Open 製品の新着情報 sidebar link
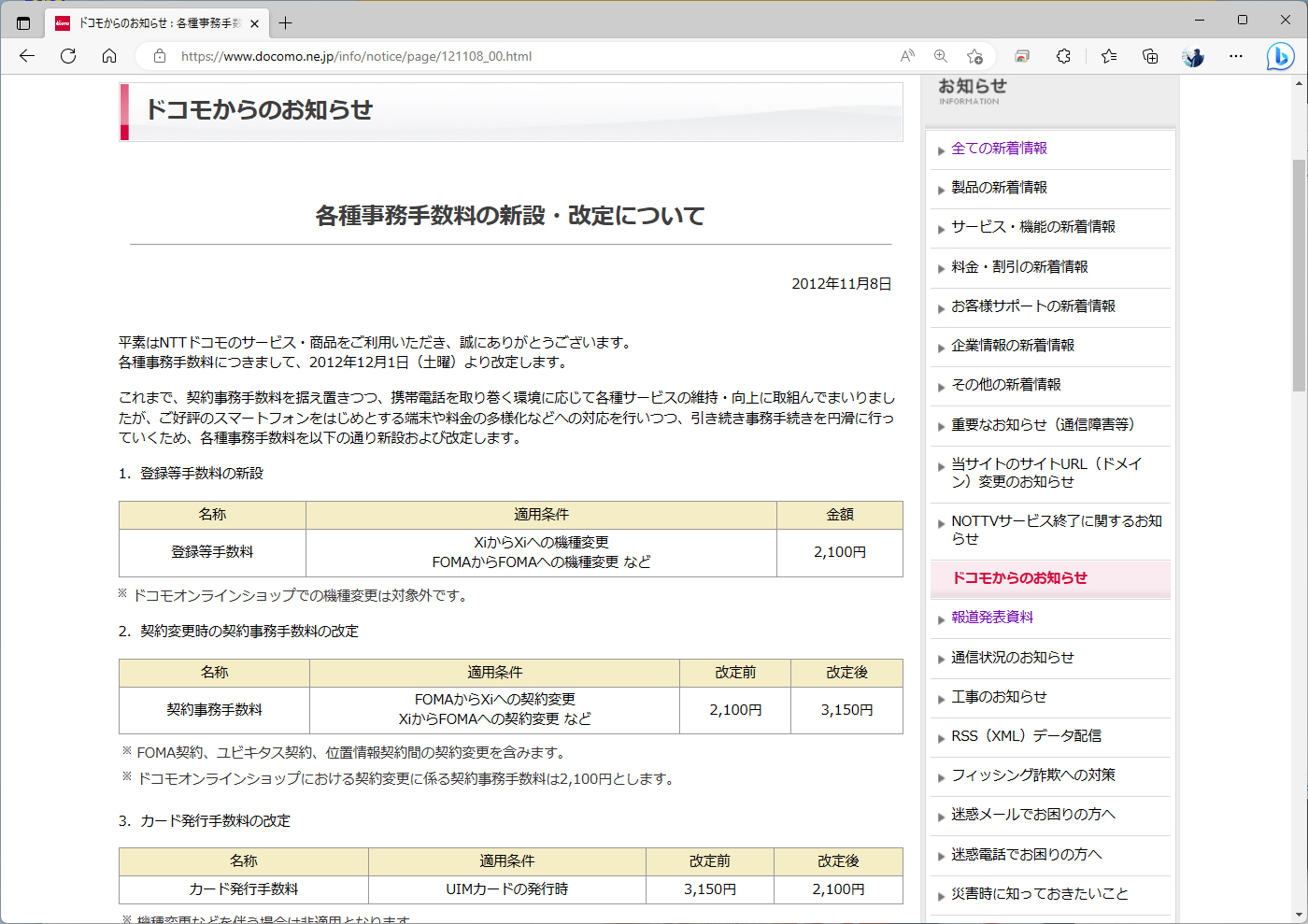This screenshot has height=924, width=1308. click(999, 188)
